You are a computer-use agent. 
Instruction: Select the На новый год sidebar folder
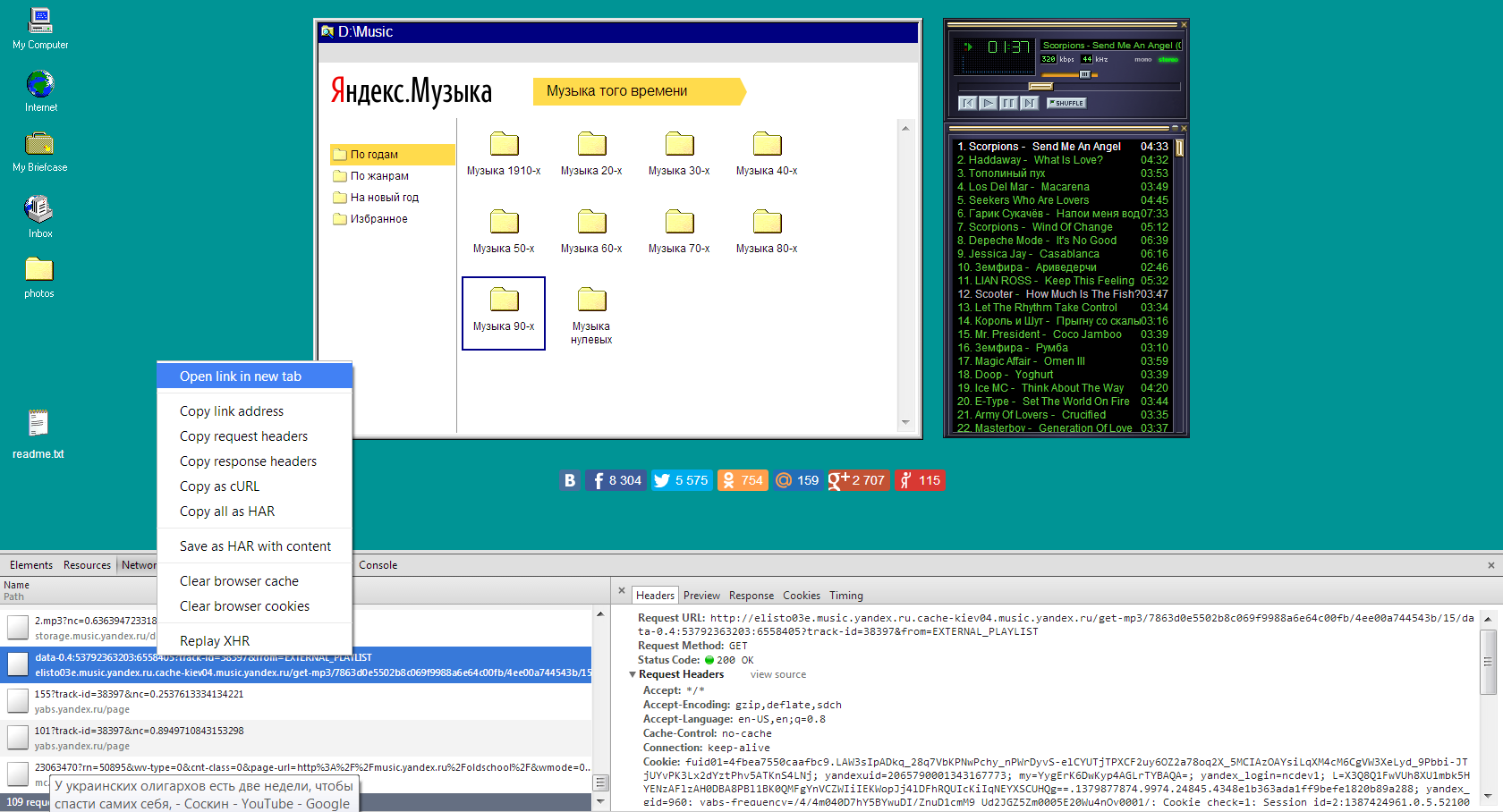[x=376, y=198]
